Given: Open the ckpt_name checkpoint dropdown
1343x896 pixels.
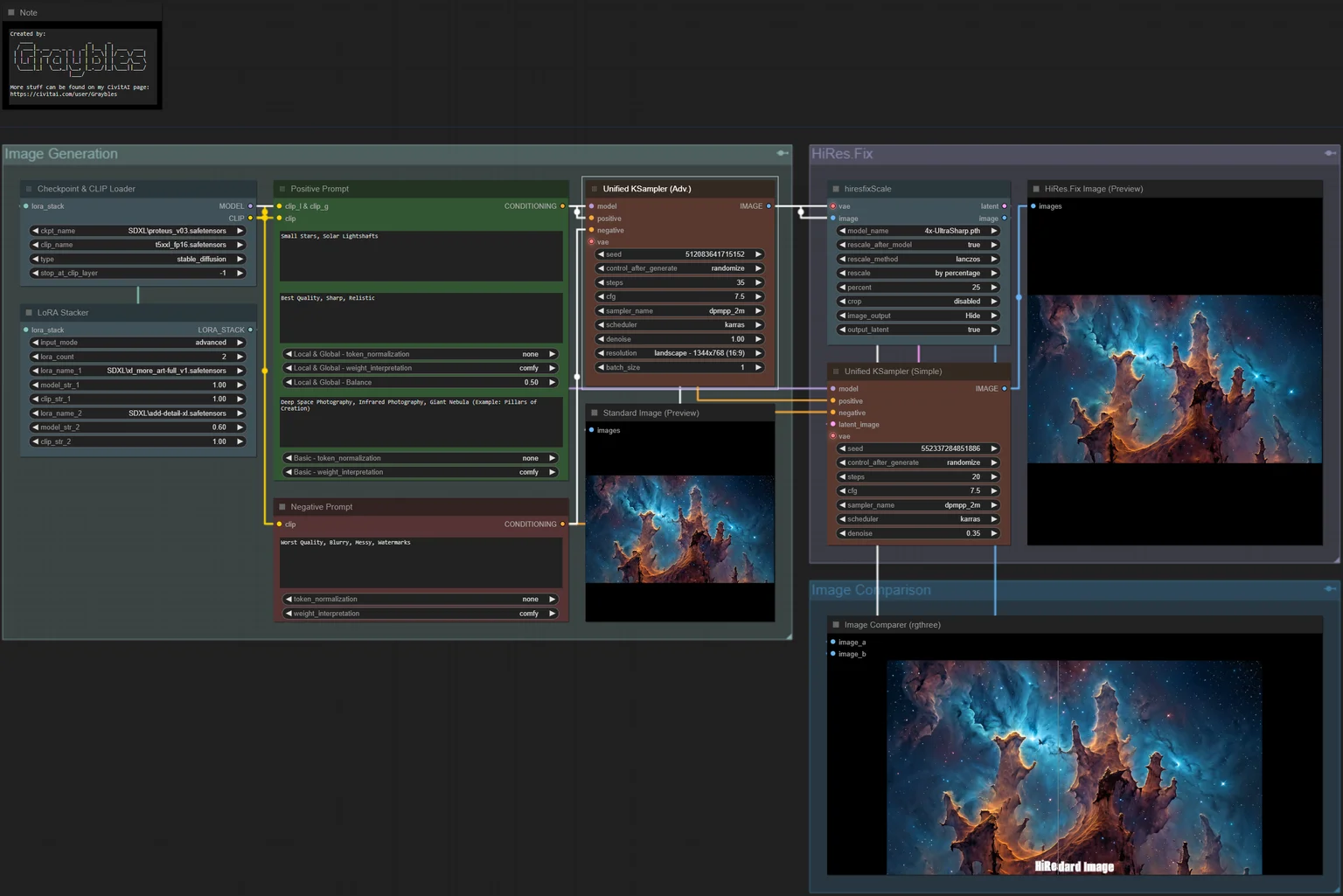Looking at the screenshot, I should (137, 231).
